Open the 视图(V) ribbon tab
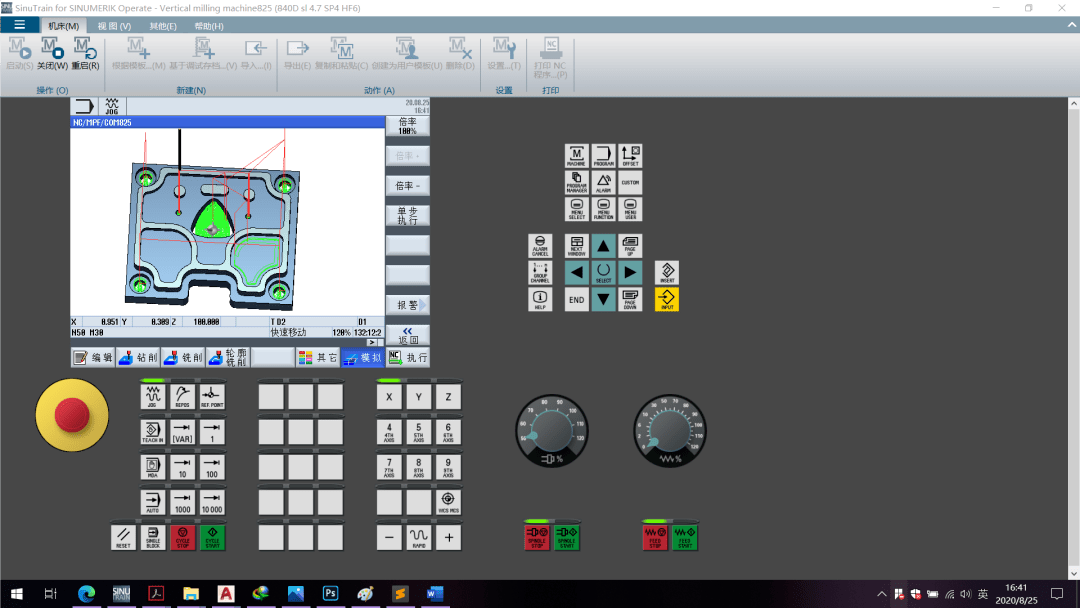Screen dimensions: 1080x608 [114, 26]
